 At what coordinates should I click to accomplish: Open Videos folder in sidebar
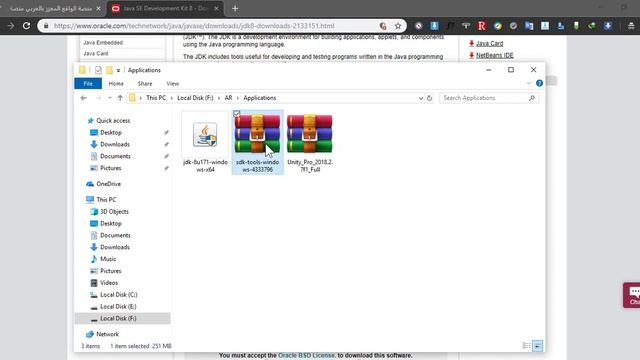pyautogui.click(x=109, y=283)
